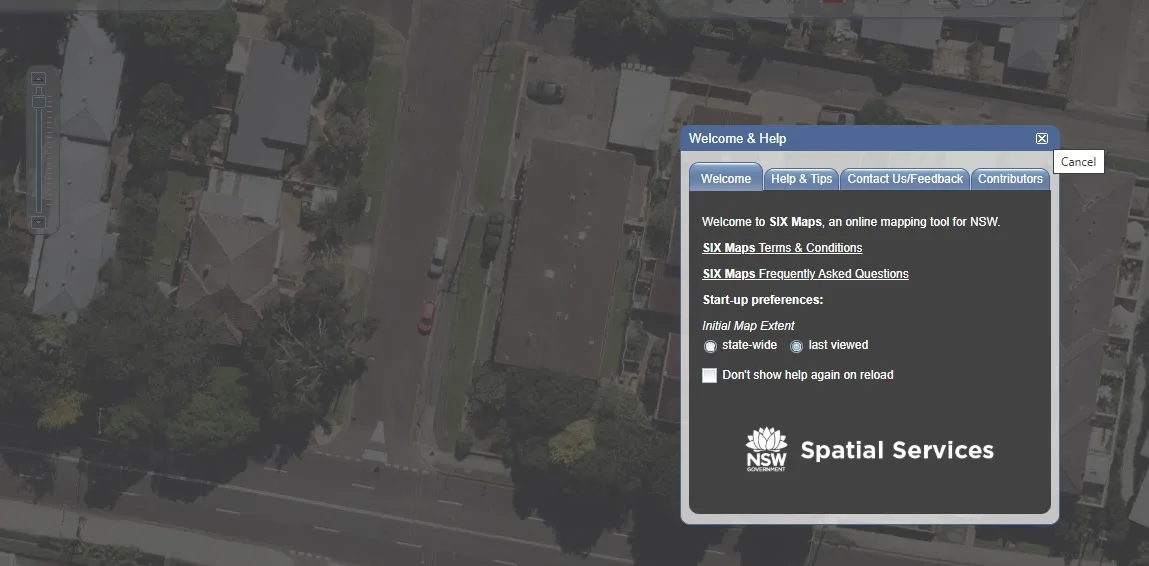View the Contributors tab
The image size is (1149, 566).
click(1010, 179)
